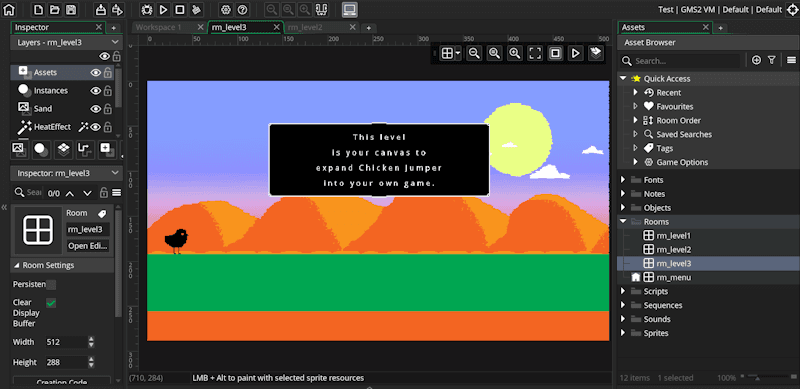Image resolution: width=800 pixels, height=389 pixels.
Task: Toggle the room editor view rectangle icon
Action: [x=555, y=53]
